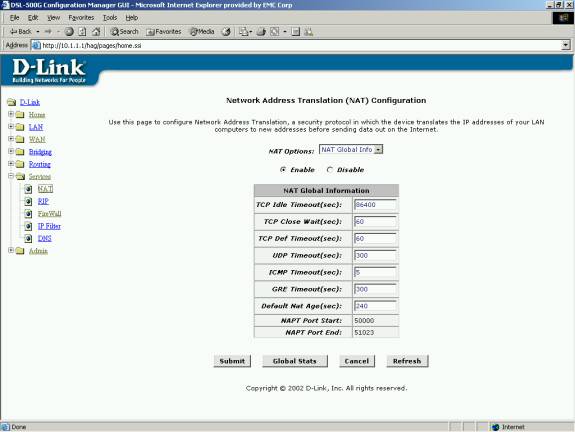This screenshot has width=575, height=432.
Task: Click the Print toolbar icon
Action: [x=261, y=32]
